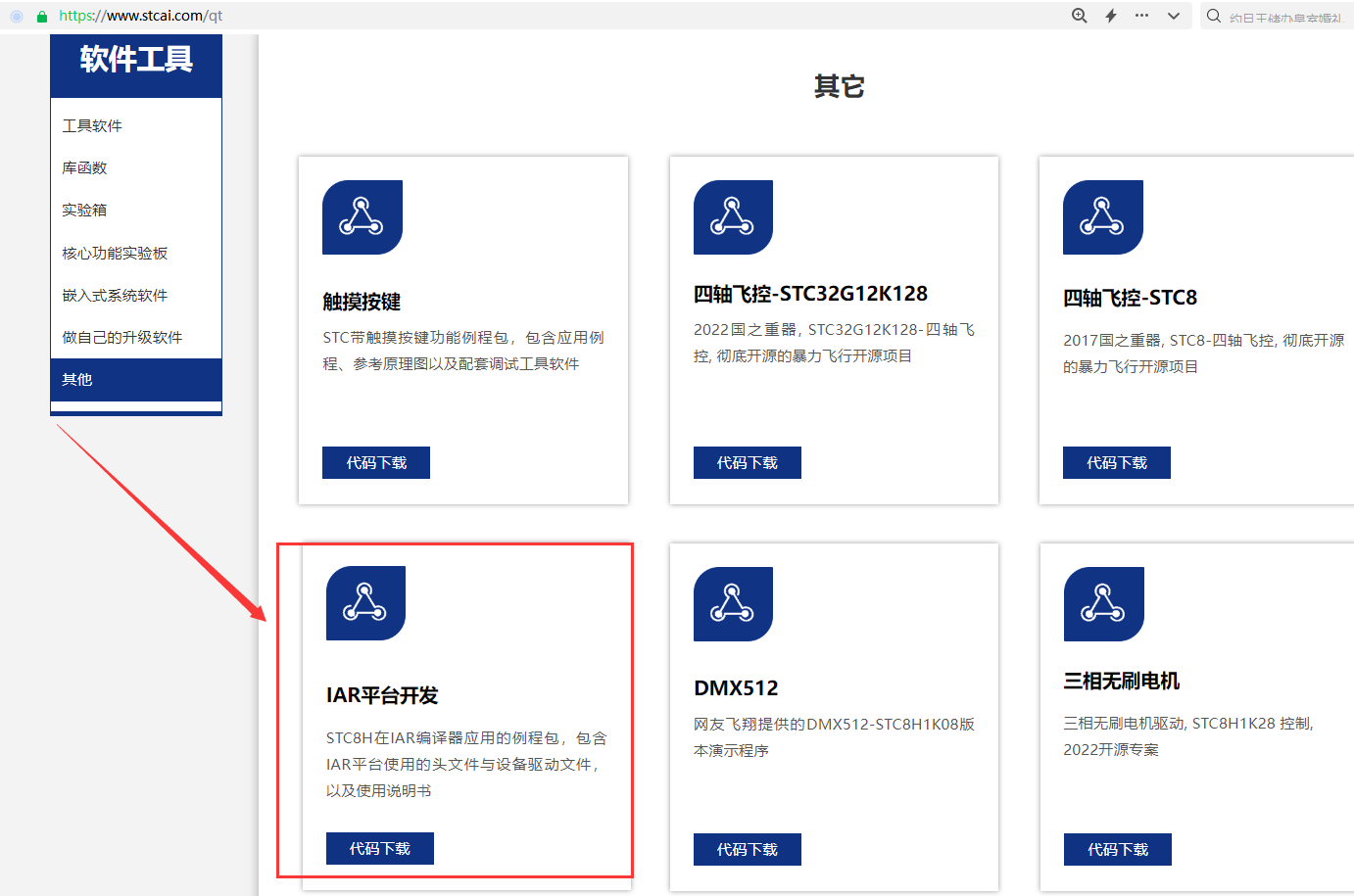1354x896 pixels.
Task: Click the IAR平台开发 title
Action: coord(382,695)
